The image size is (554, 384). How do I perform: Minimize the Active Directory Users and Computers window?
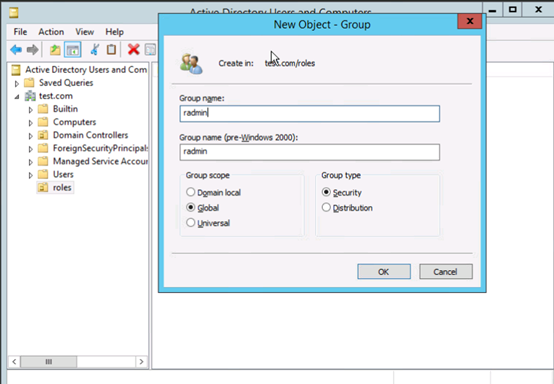click(x=493, y=10)
